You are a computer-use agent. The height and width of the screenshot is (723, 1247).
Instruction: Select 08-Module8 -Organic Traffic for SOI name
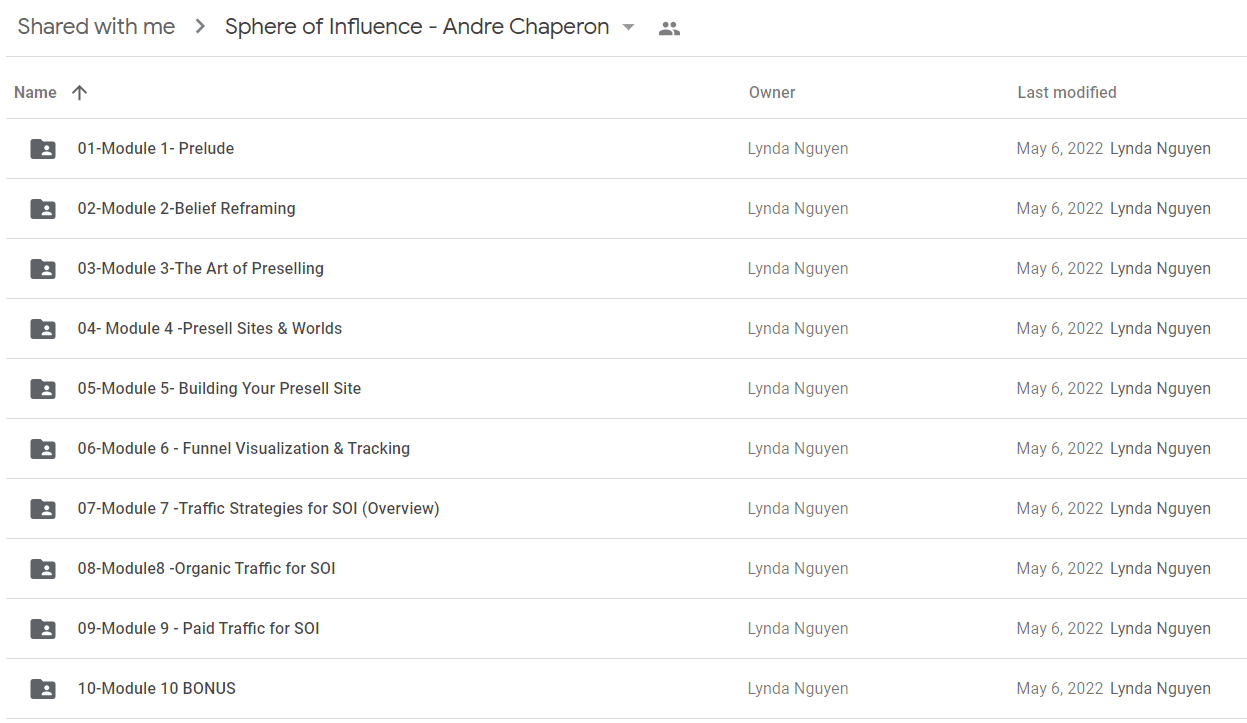(x=207, y=568)
